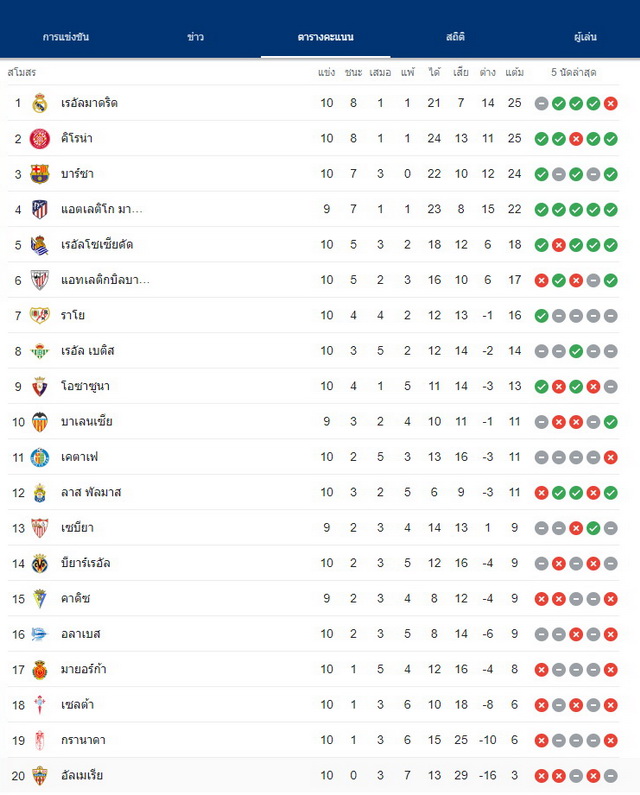Select the ผู้เล่น players tab
Viewport: 640px width, 795px height.
click(585, 37)
